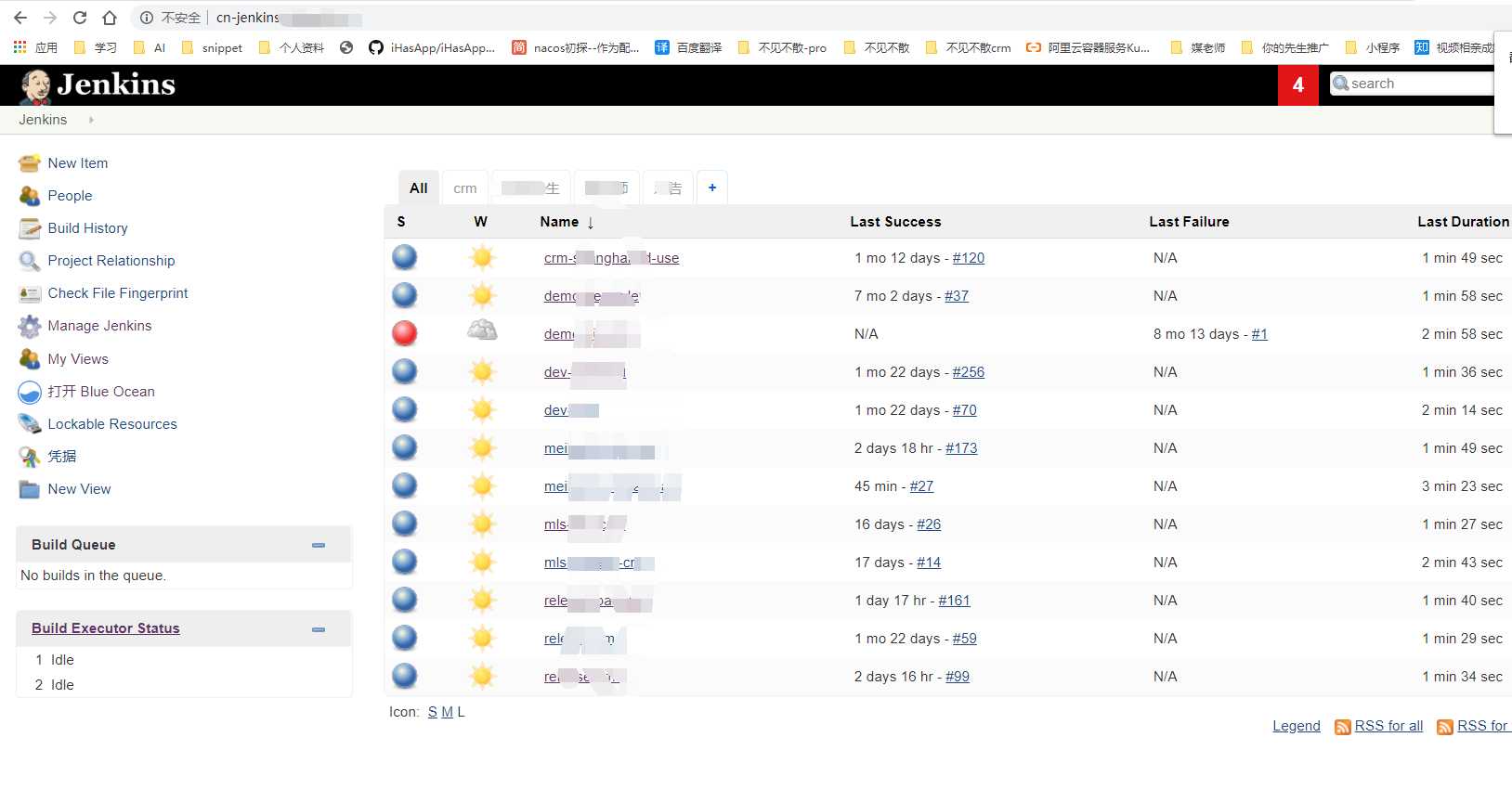Open the AI bookmark folder

click(x=150, y=47)
